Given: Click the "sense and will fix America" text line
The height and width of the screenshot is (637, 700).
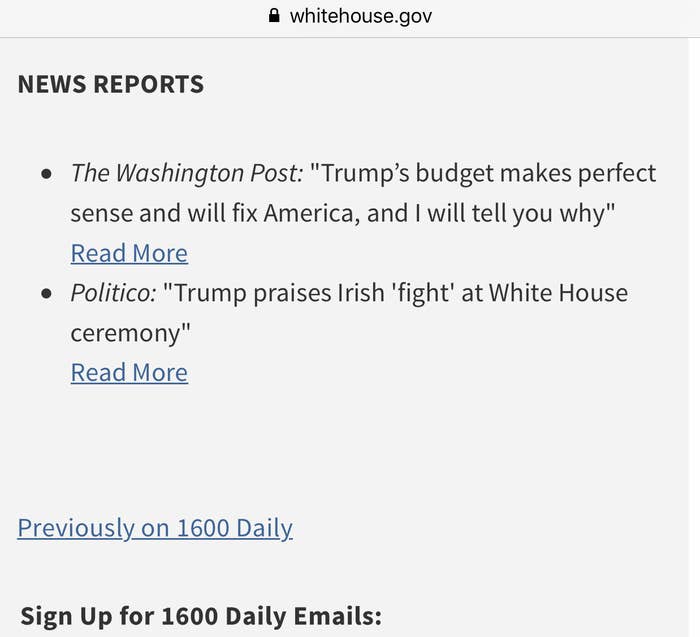Looking at the screenshot, I should 215,213.
